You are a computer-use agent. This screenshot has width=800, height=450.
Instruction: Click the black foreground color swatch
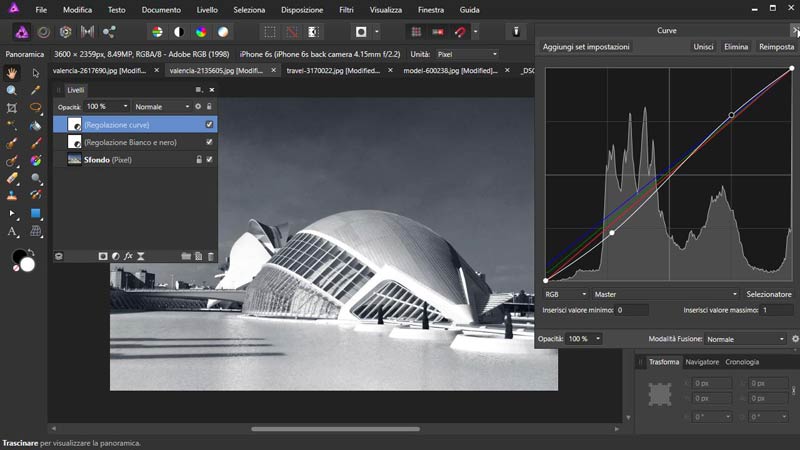(x=19, y=256)
